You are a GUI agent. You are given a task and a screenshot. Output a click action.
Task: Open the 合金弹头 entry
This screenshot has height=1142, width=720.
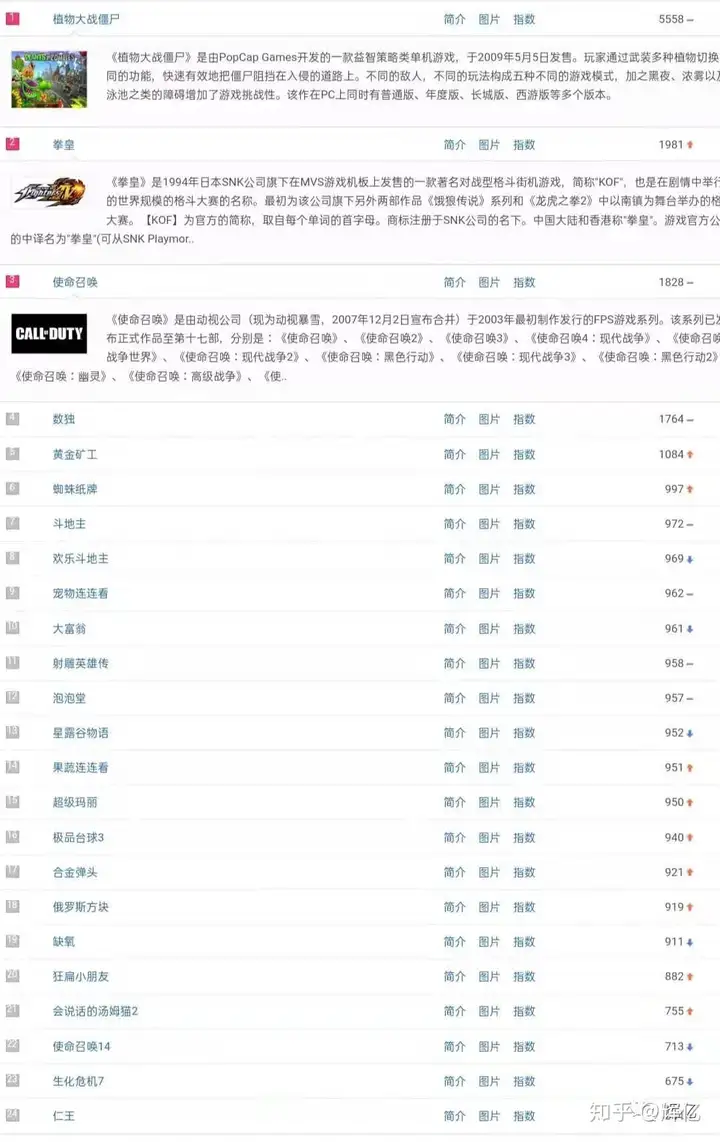(75, 873)
